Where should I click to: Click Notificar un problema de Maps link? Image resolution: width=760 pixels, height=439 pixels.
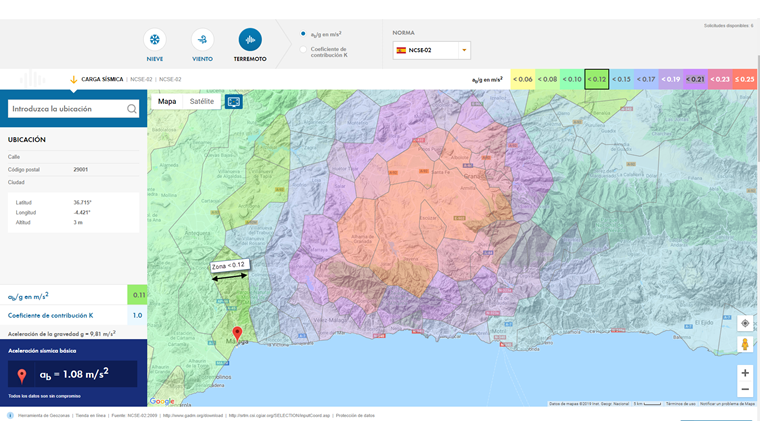pyautogui.click(x=728, y=404)
